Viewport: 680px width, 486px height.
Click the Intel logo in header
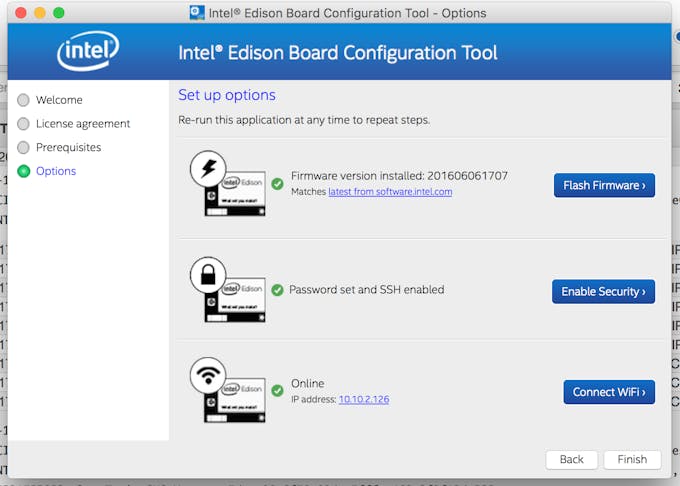point(88,51)
